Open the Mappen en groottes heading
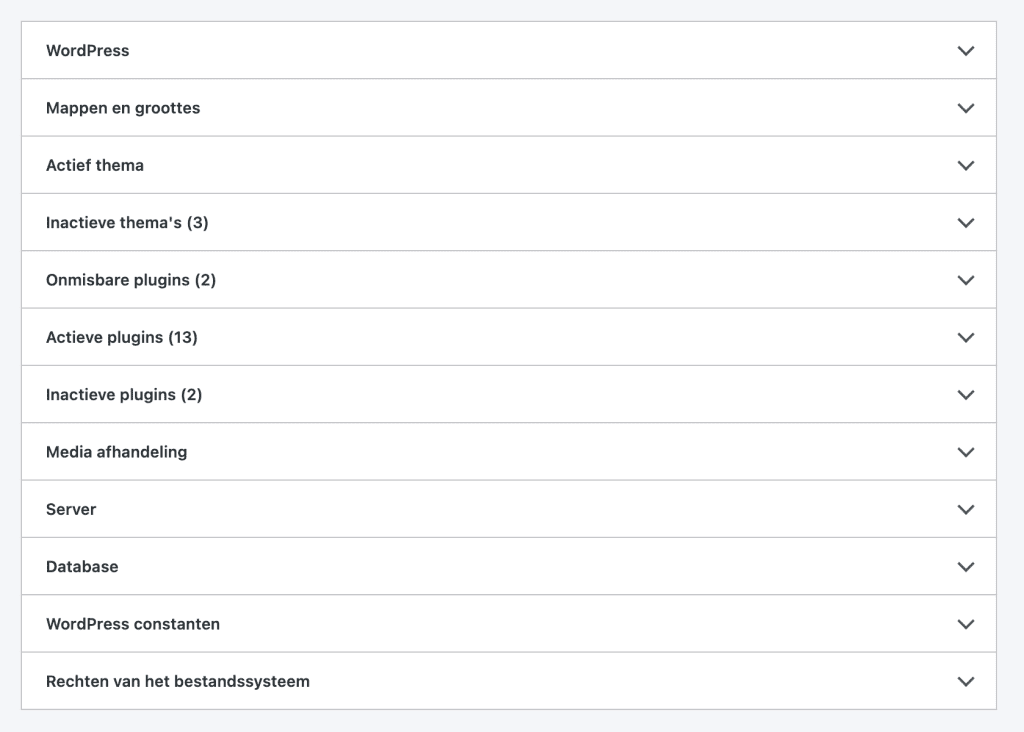The height and width of the screenshot is (732, 1024). tap(123, 108)
